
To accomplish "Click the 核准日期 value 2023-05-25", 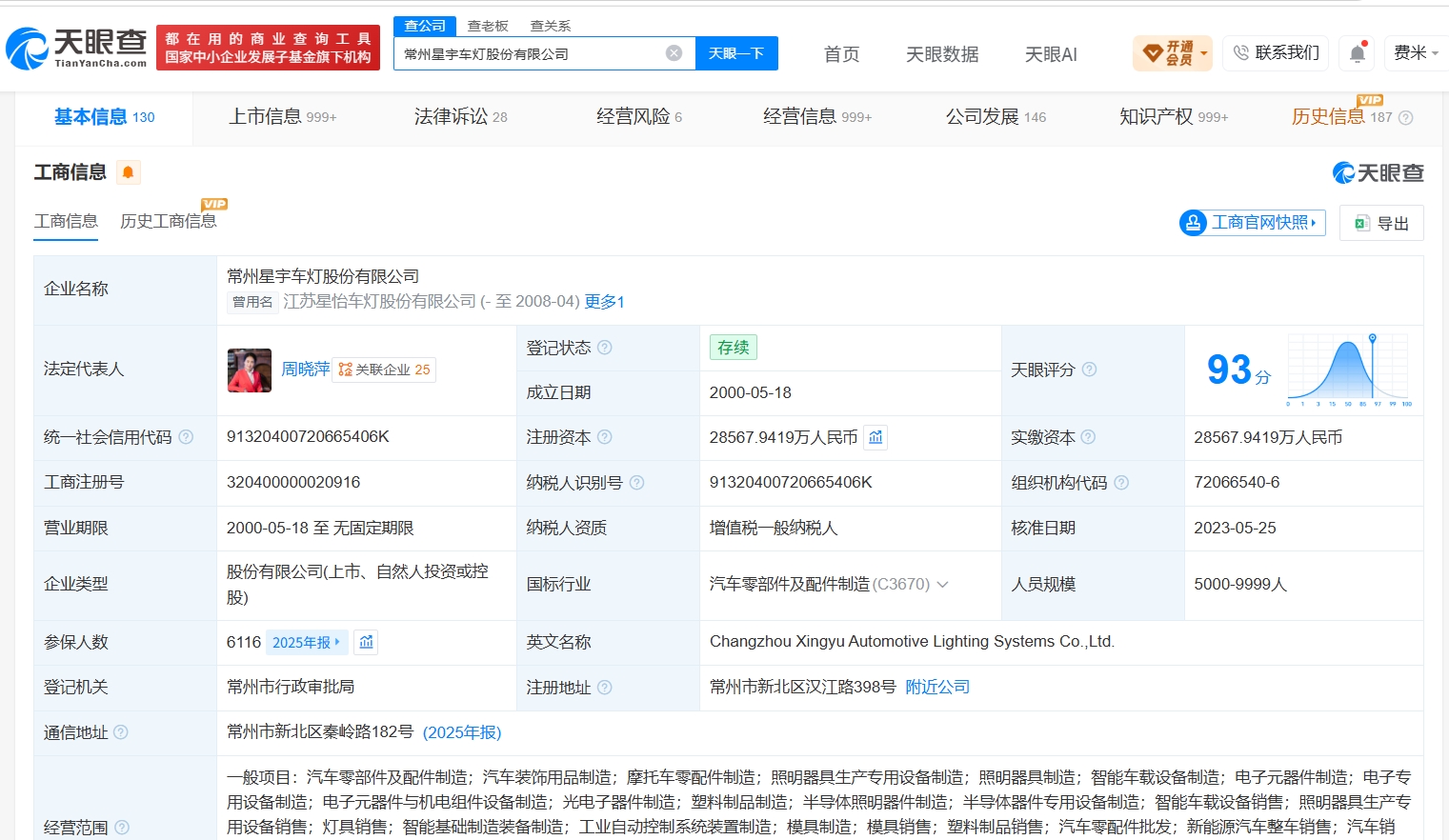I will (x=1235, y=529).
